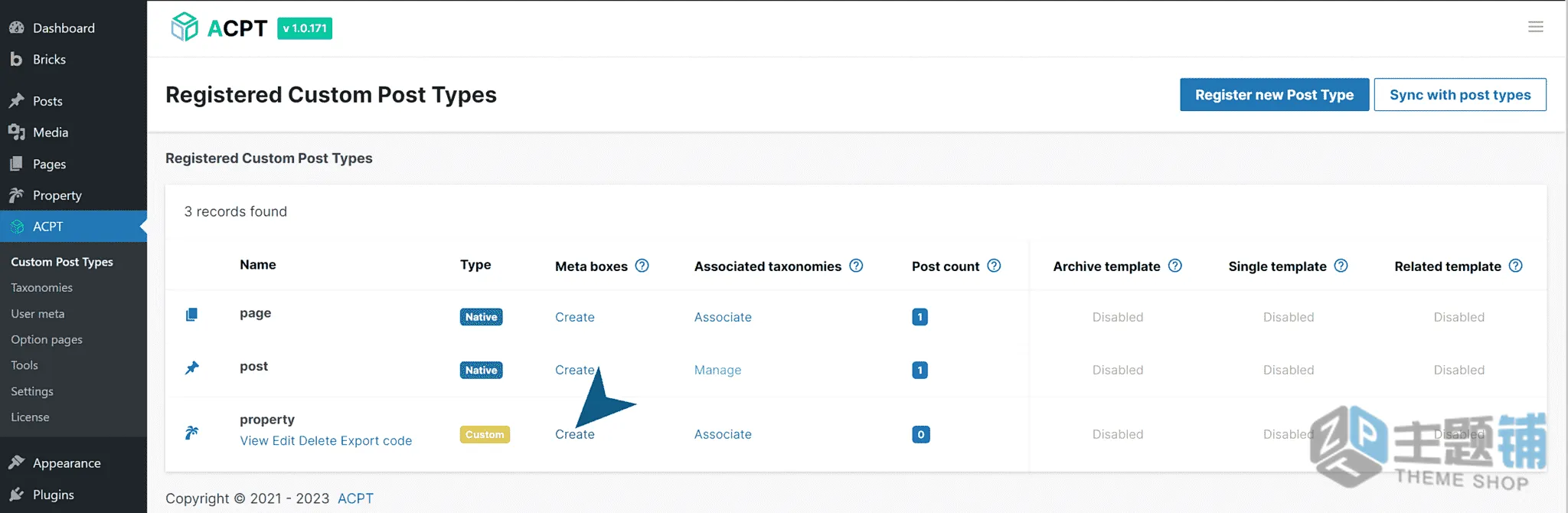The width and height of the screenshot is (1568, 513).
Task: Open User meta submenu item
Action: pos(38,314)
